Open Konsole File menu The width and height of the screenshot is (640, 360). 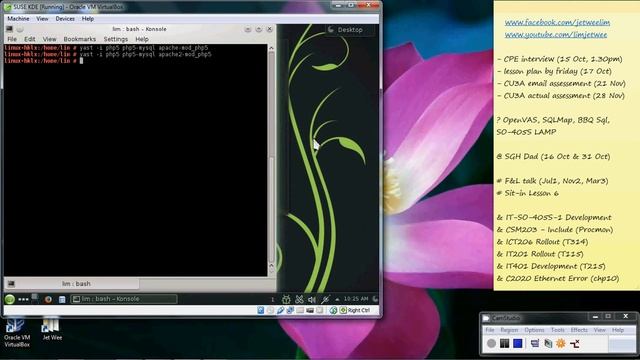click(x=12, y=39)
